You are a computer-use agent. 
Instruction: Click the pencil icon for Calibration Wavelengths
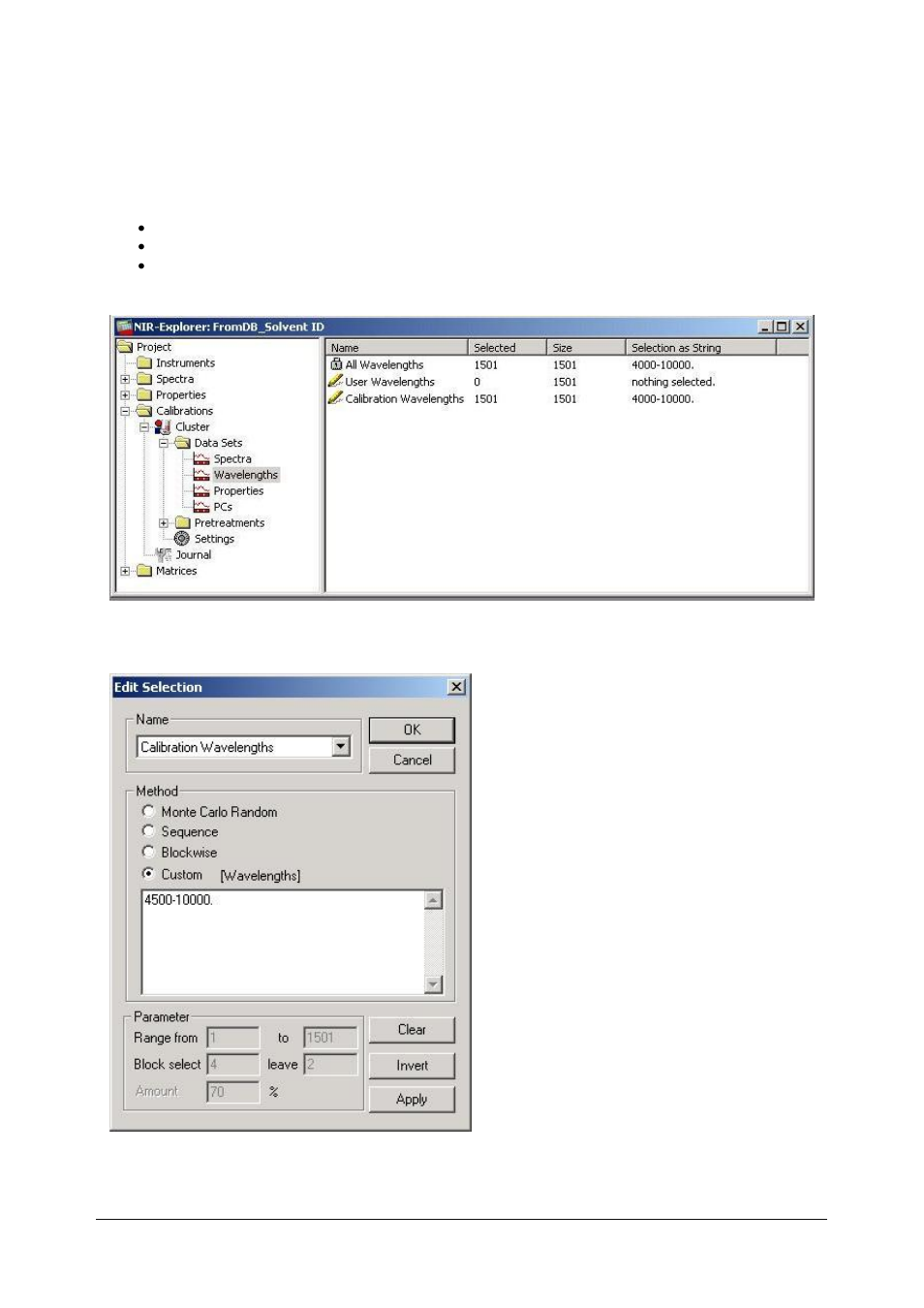(x=336, y=398)
